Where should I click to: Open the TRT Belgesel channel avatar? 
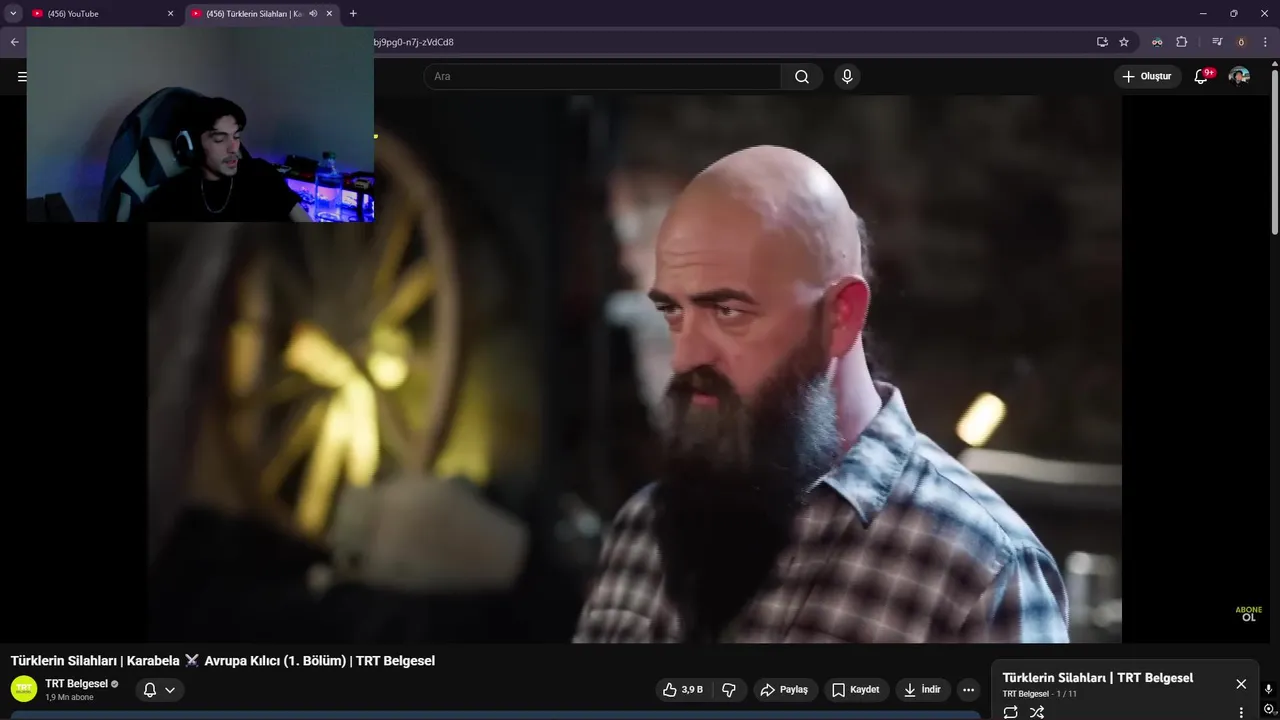(24, 689)
